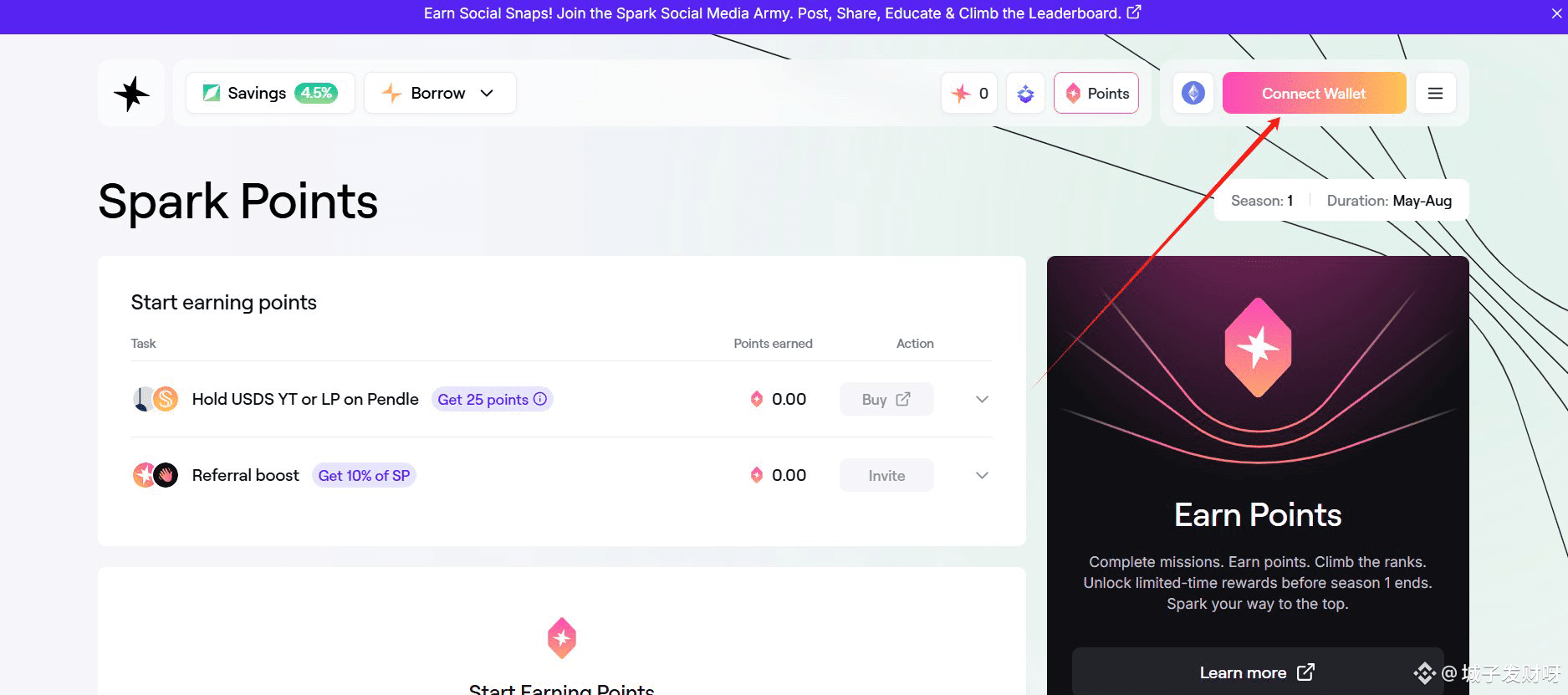Click the blue layered rewards icon

tap(1025, 94)
